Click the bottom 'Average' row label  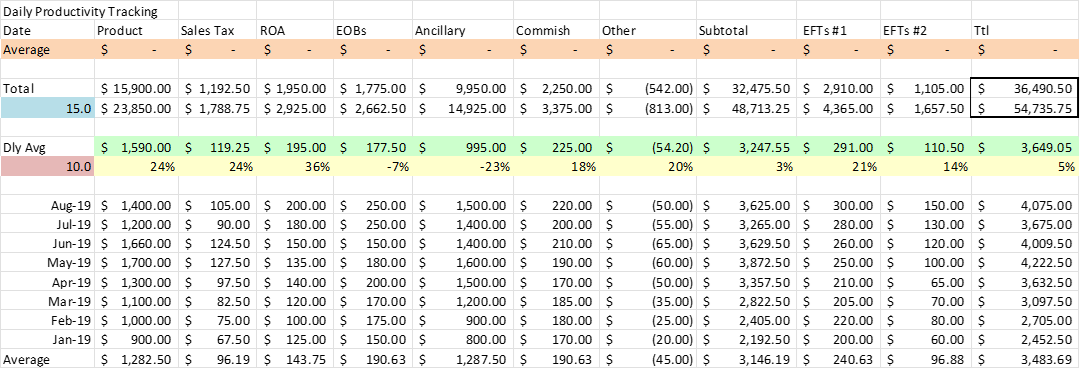(48, 359)
